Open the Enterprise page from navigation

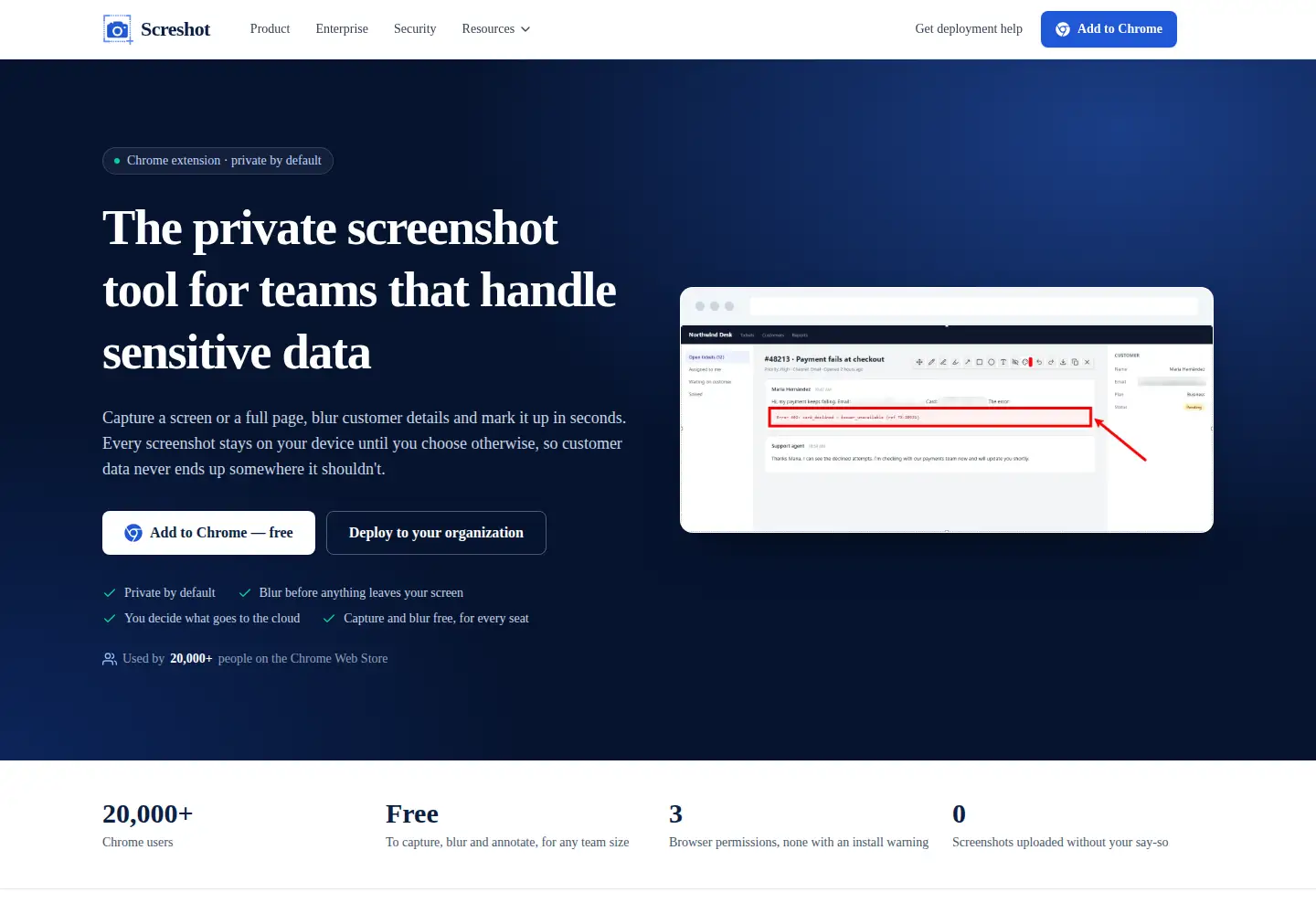pos(342,29)
